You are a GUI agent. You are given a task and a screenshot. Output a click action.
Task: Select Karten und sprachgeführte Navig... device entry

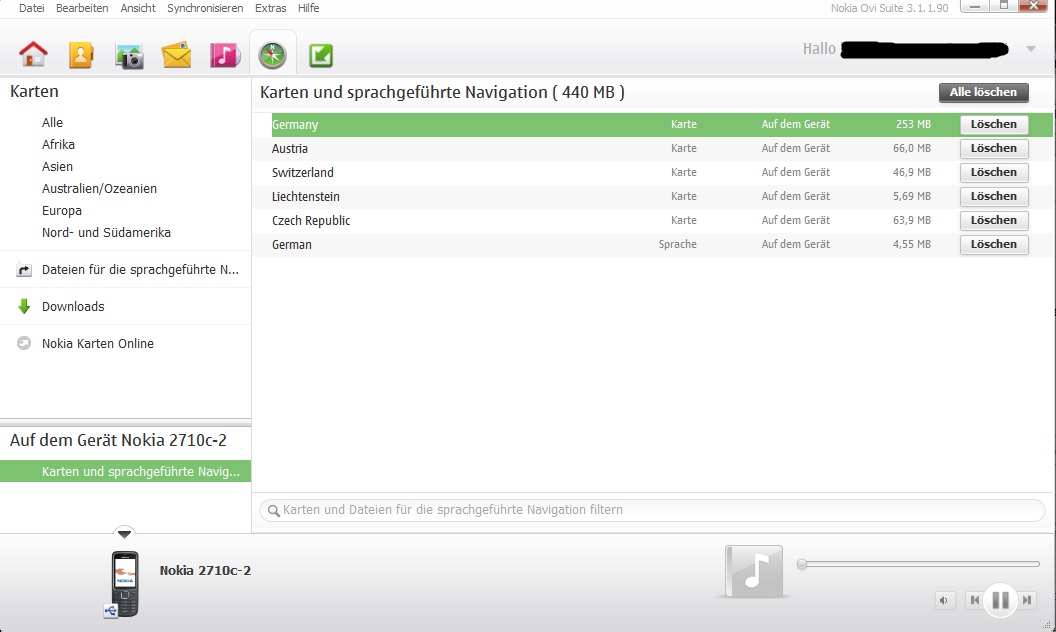coord(125,472)
